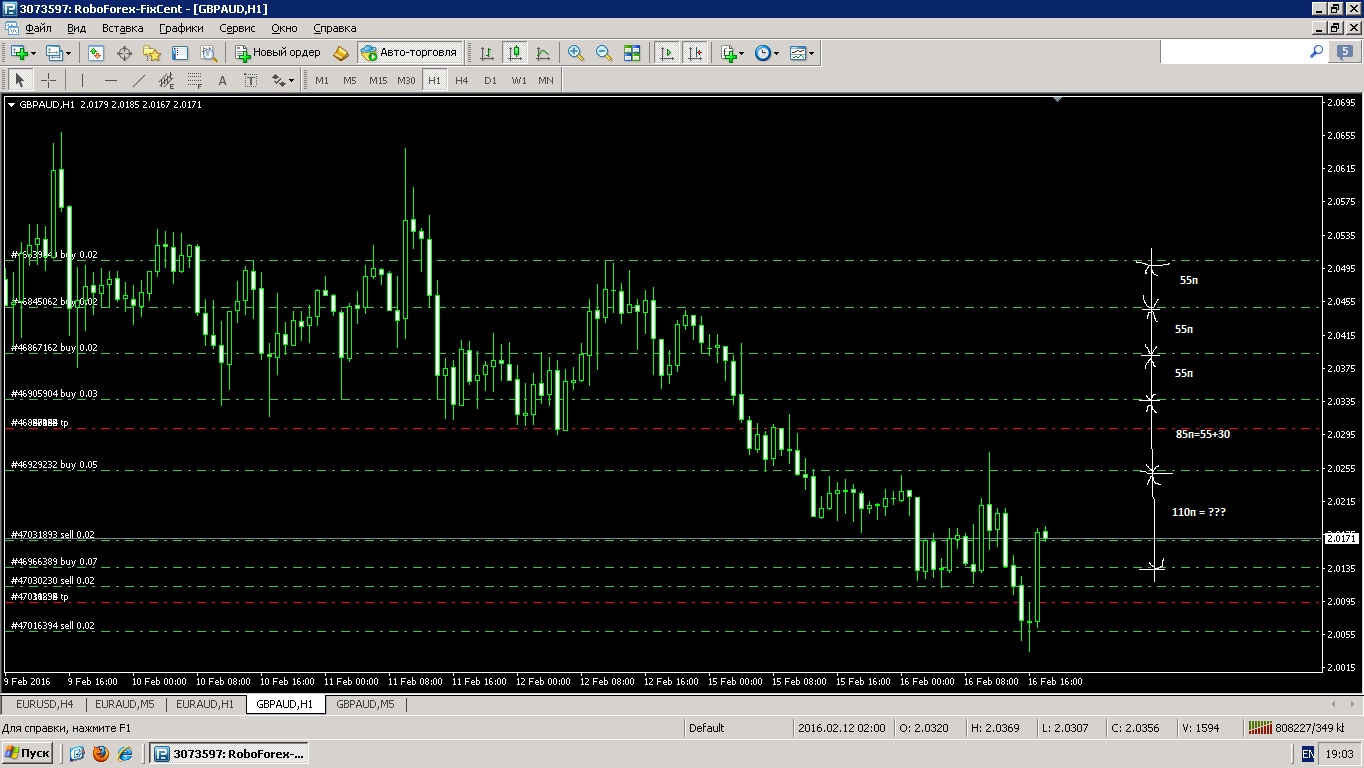
Task: Select the horizontal line drawing tool
Action: click(110, 80)
